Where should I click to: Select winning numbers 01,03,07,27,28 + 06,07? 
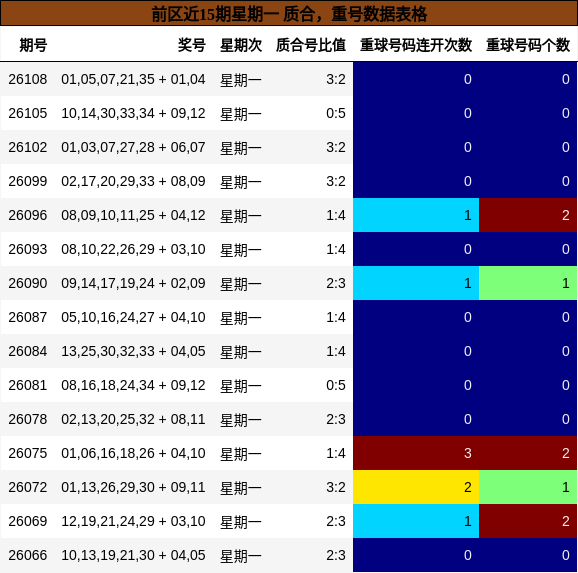[x=133, y=147]
